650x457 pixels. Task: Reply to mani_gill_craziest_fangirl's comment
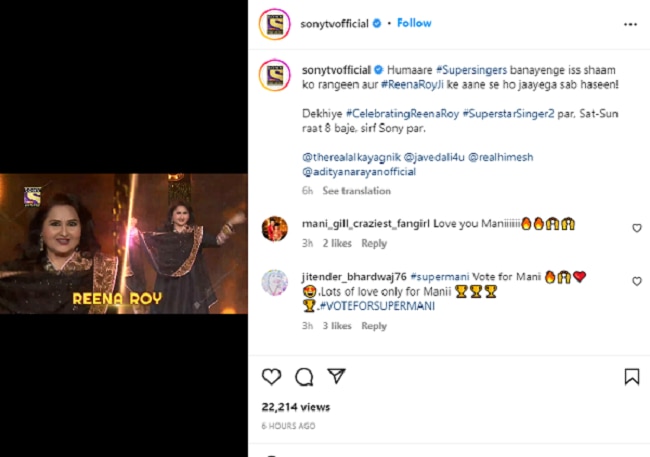tap(373, 244)
